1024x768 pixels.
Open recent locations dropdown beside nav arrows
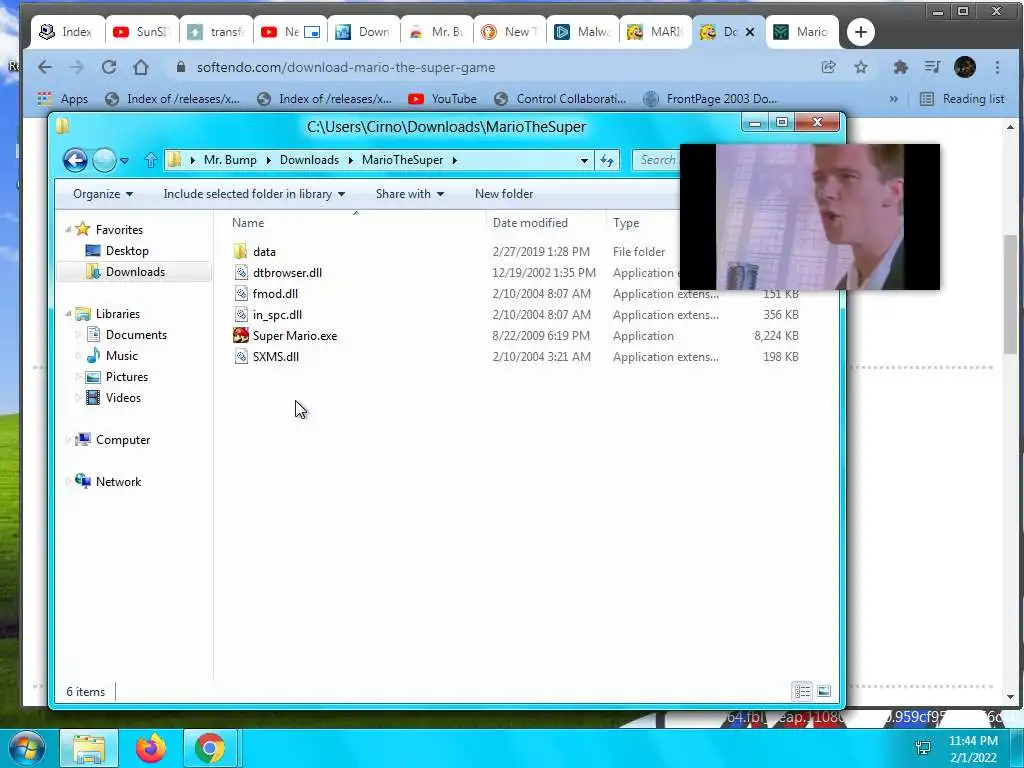pyautogui.click(x=124, y=161)
